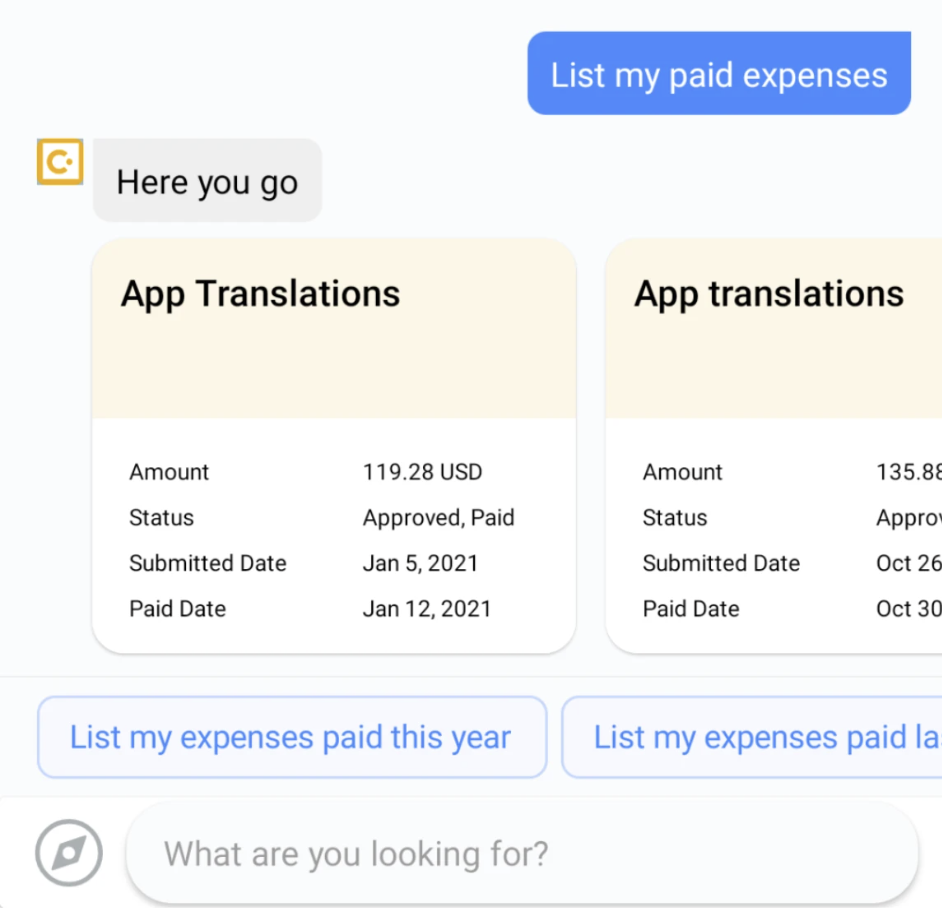
Task: Click the App Translations card title
Action: pyautogui.click(x=260, y=294)
